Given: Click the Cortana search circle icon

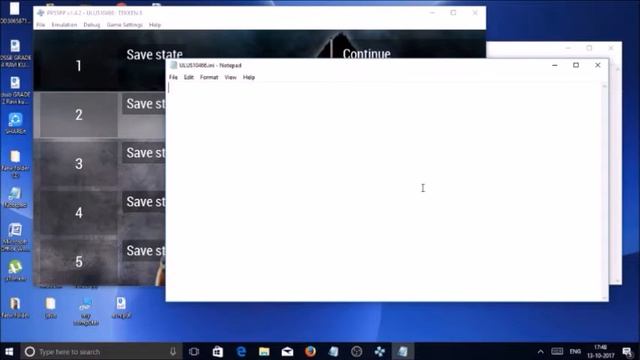Looking at the screenshot, I should (30, 351).
